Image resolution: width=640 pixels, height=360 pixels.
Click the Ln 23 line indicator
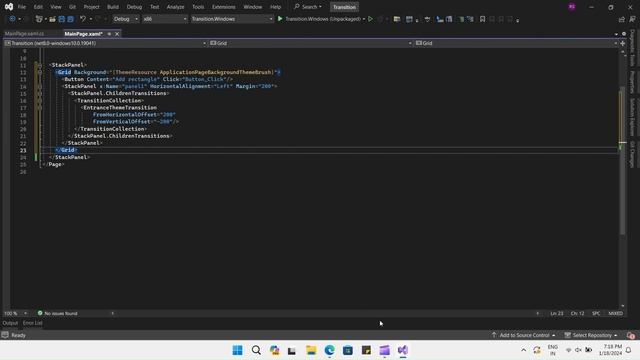[556, 313]
